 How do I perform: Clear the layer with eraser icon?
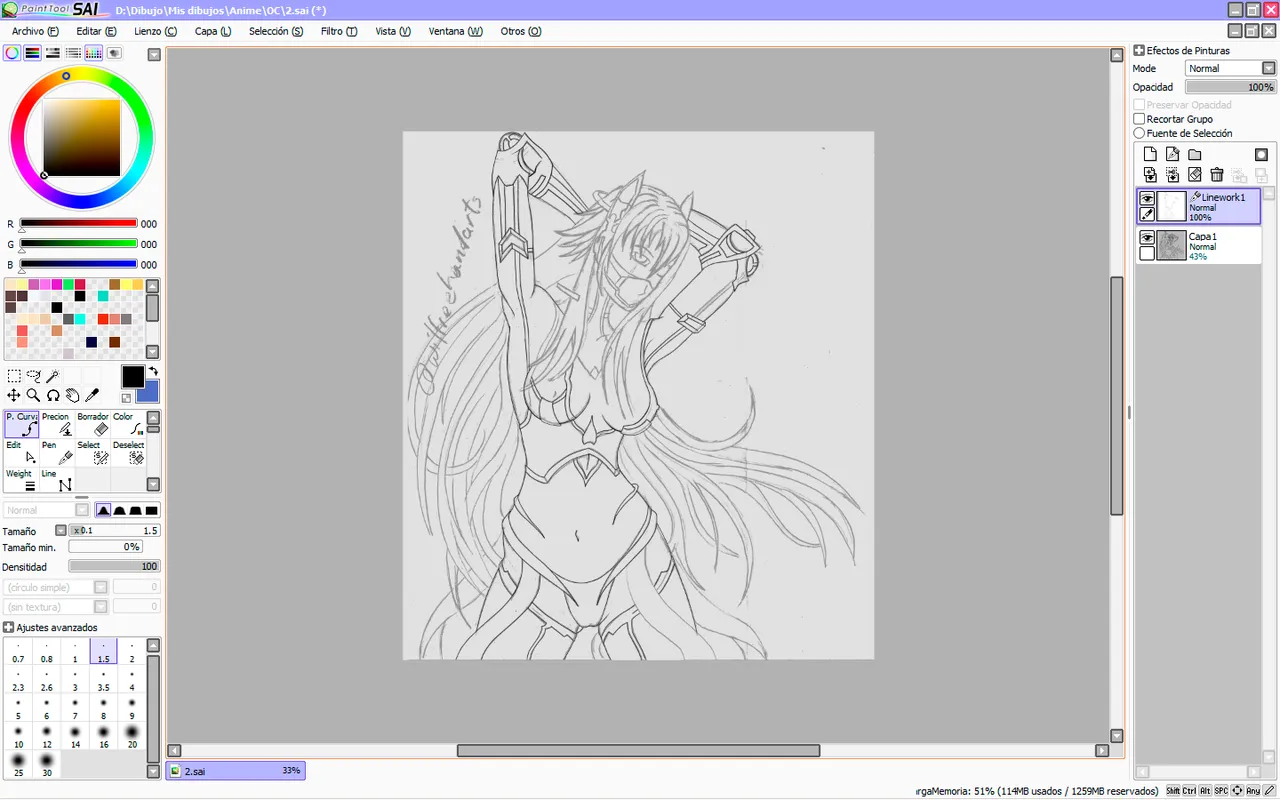1195,175
